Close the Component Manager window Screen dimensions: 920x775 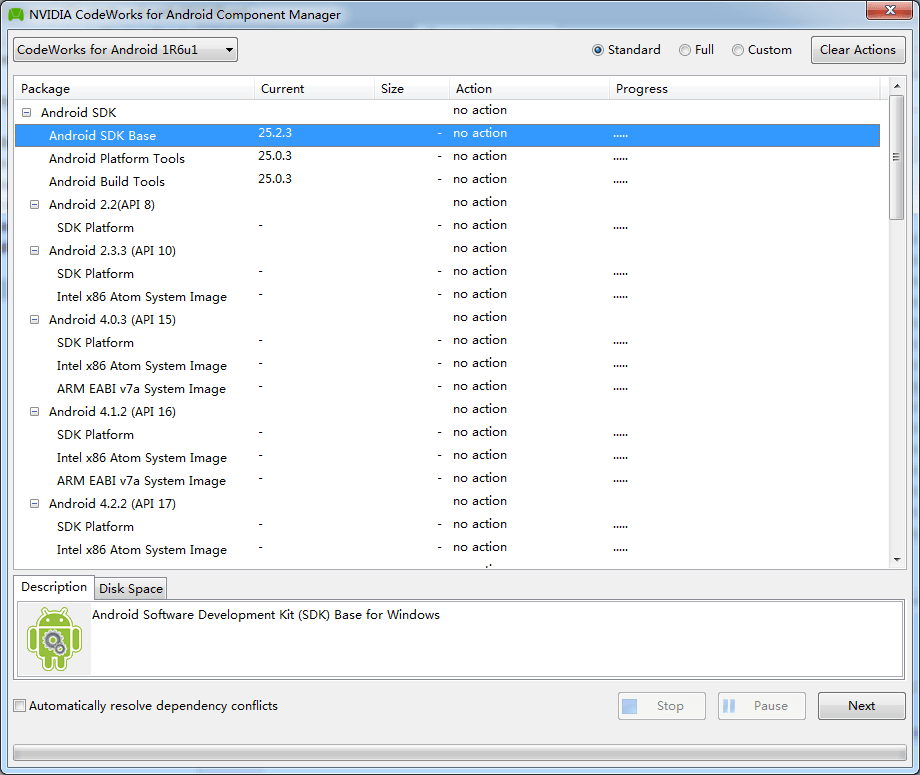click(889, 10)
